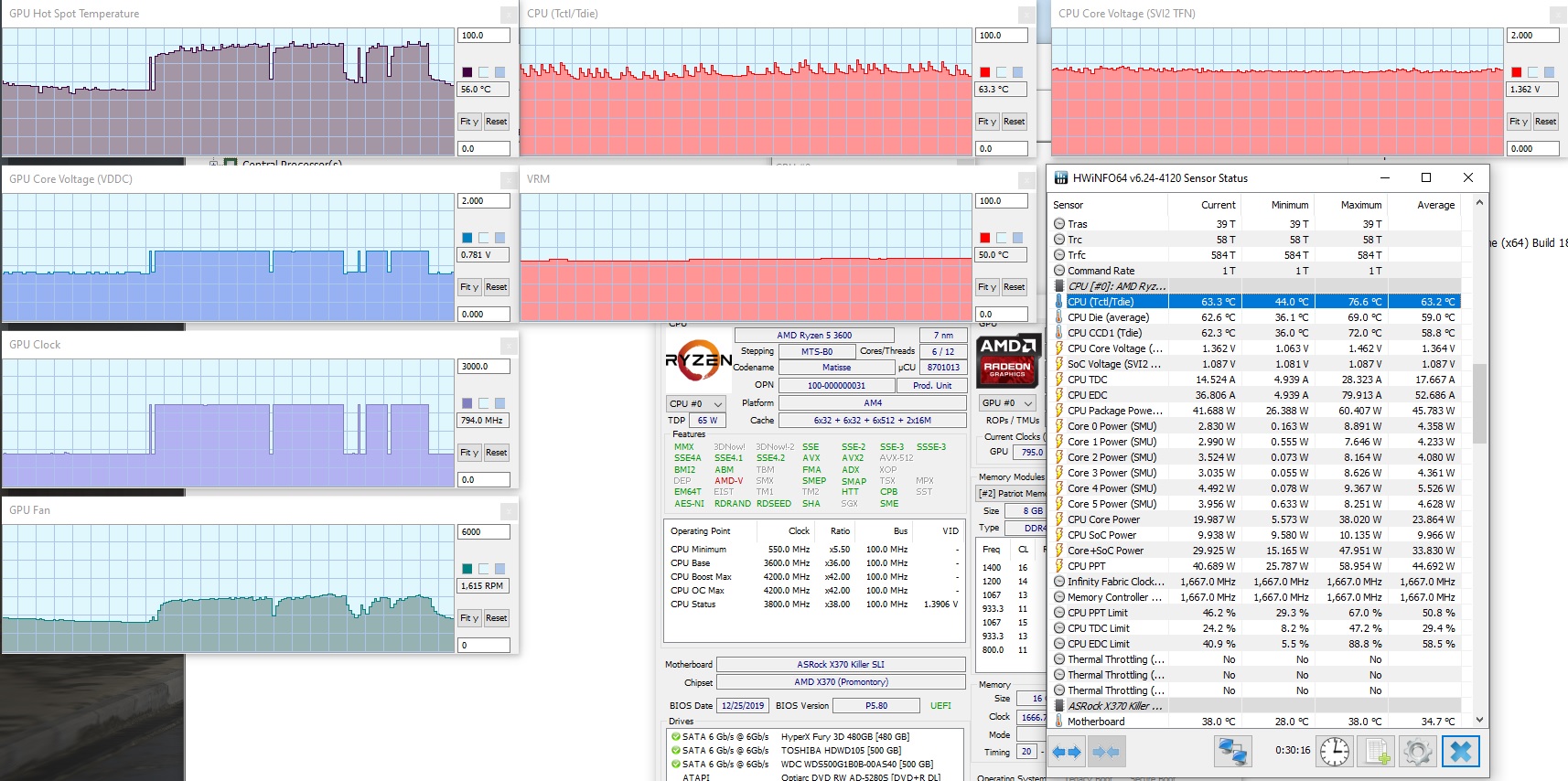
Task: Open sensor settings gear icon
Action: [1417, 752]
